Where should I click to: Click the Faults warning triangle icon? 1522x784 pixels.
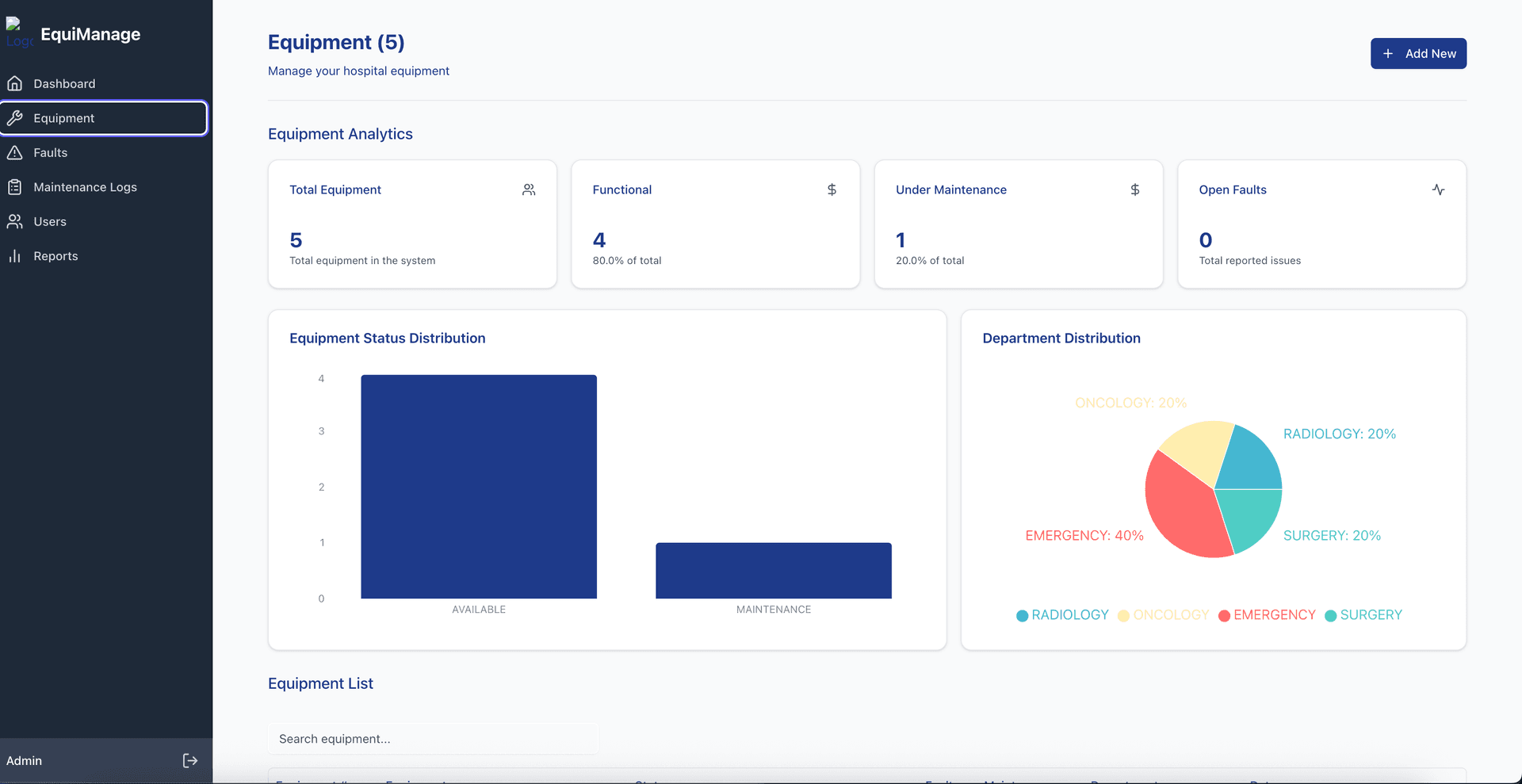tap(14, 152)
